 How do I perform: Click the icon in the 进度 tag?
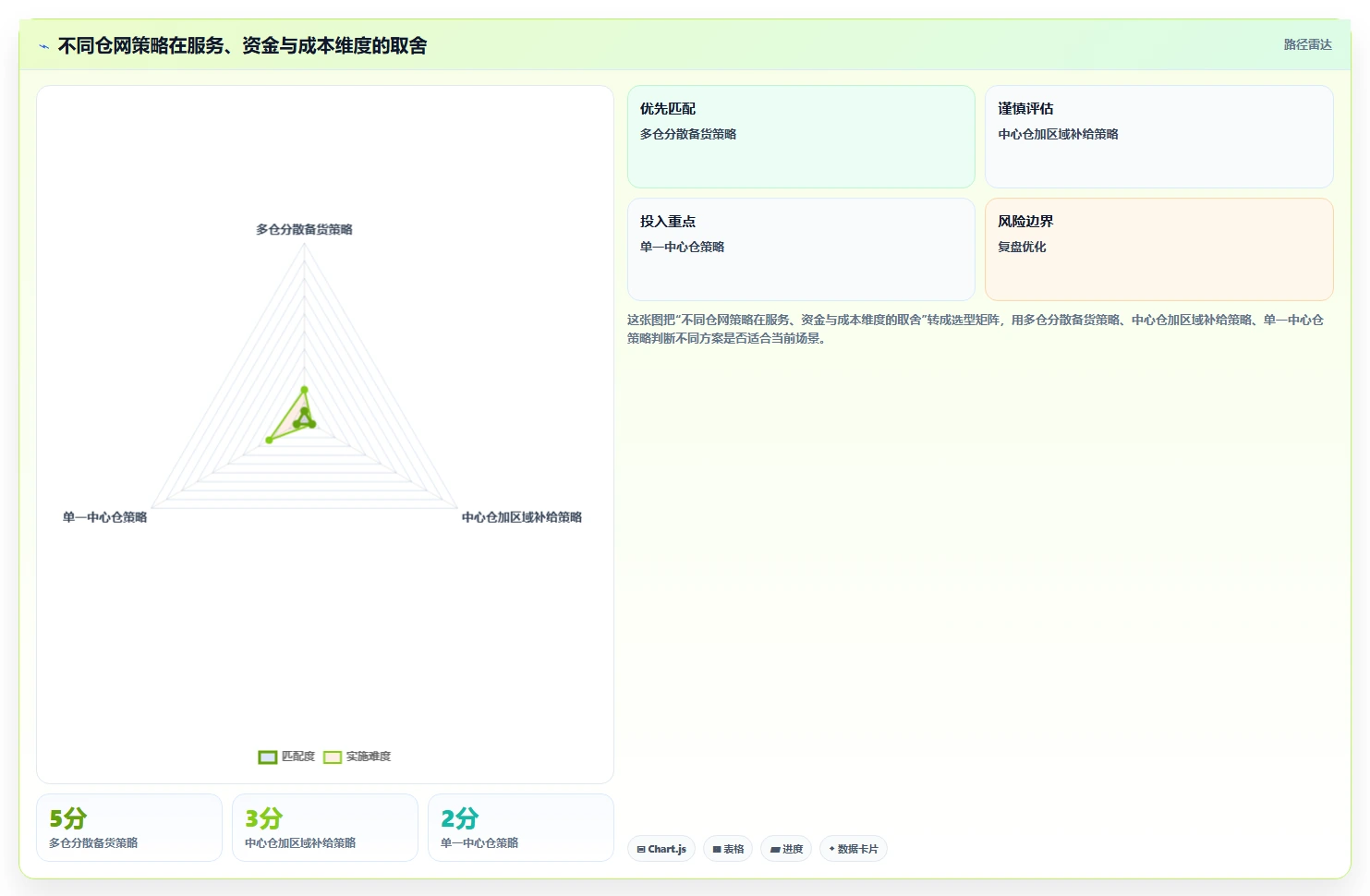[x=775, y=850]
